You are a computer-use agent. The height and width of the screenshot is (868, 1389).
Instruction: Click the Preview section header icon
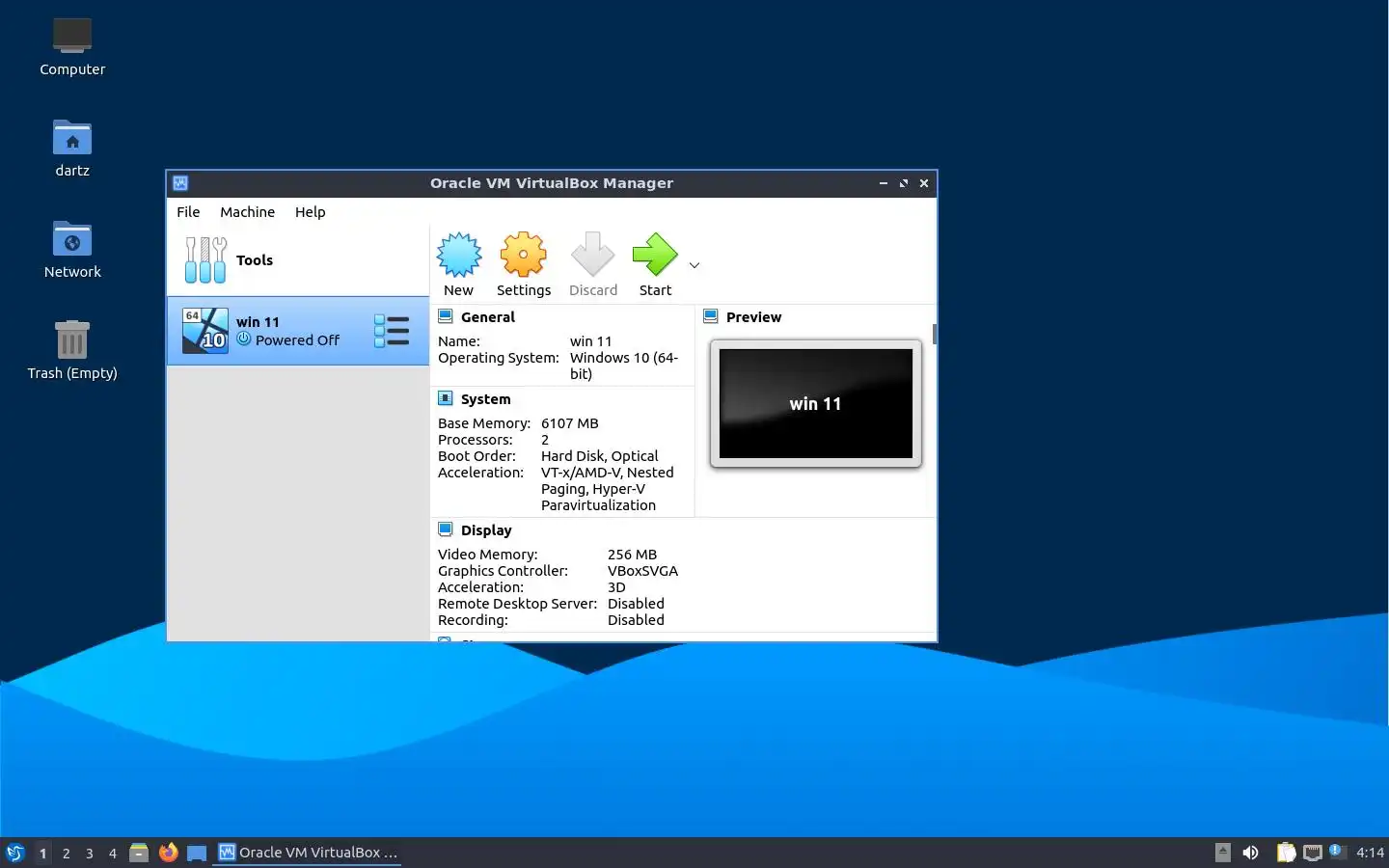pos(711,316)
